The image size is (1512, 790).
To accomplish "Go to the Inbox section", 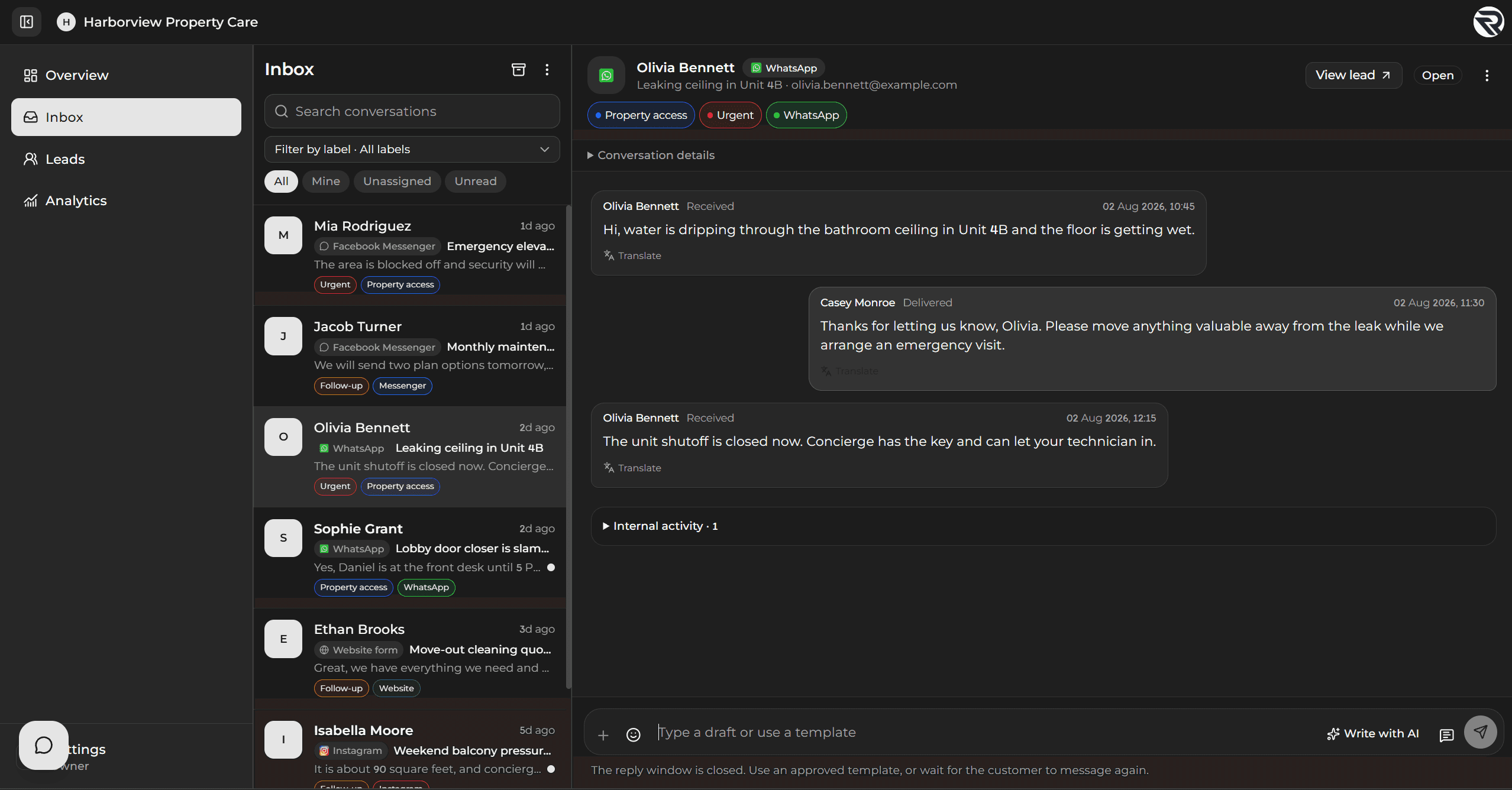I will coord(126,117).
